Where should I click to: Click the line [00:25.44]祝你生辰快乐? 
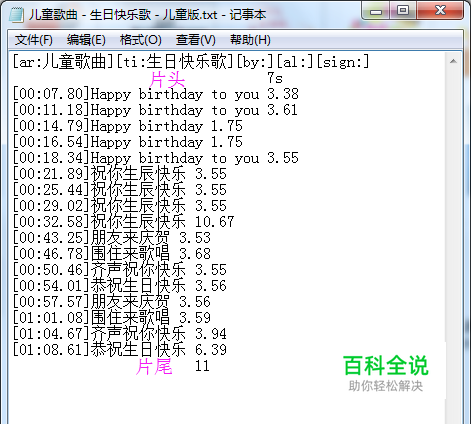pyautogui.click(x=120, y=190)
